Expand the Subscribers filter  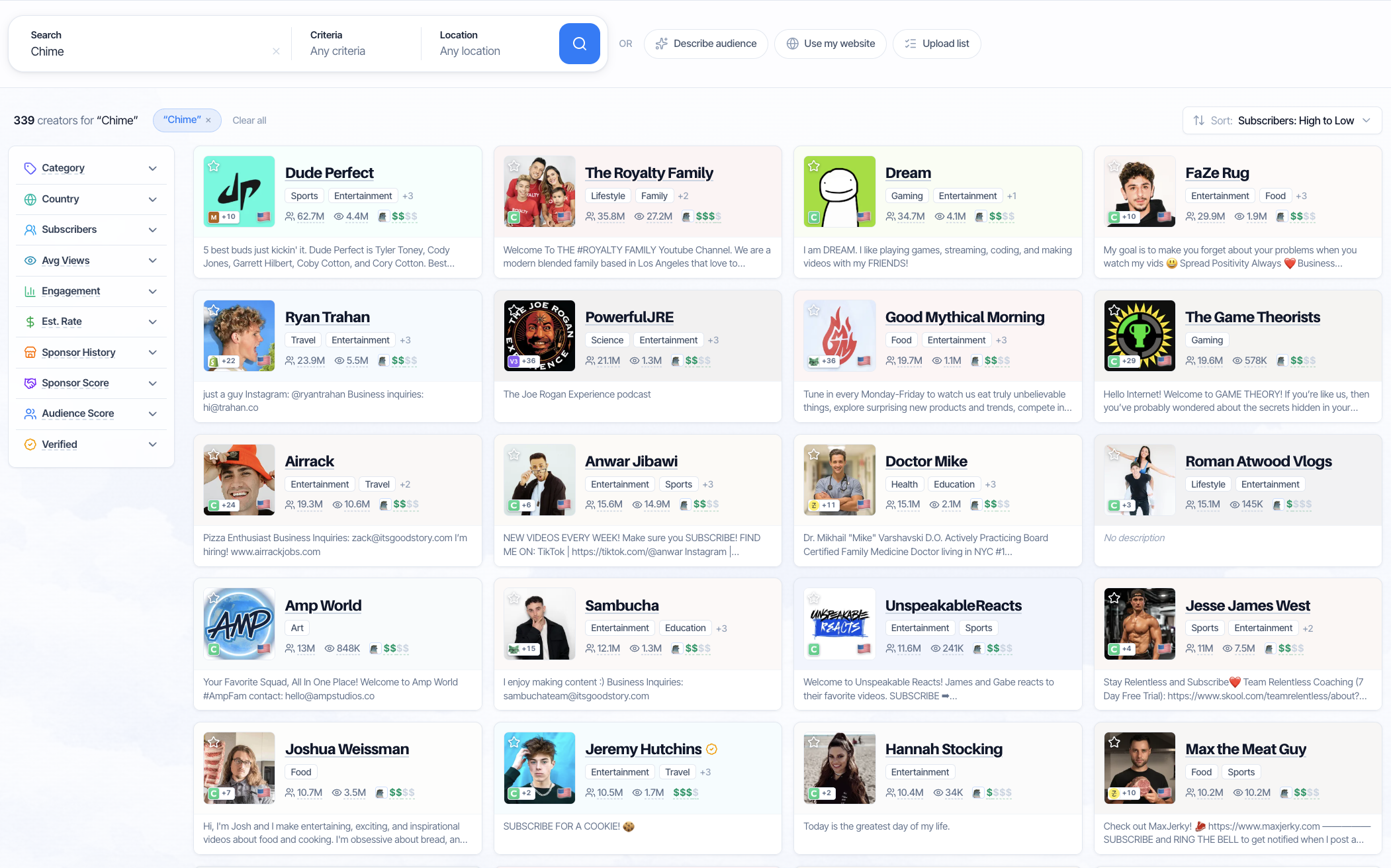[91, 230]
